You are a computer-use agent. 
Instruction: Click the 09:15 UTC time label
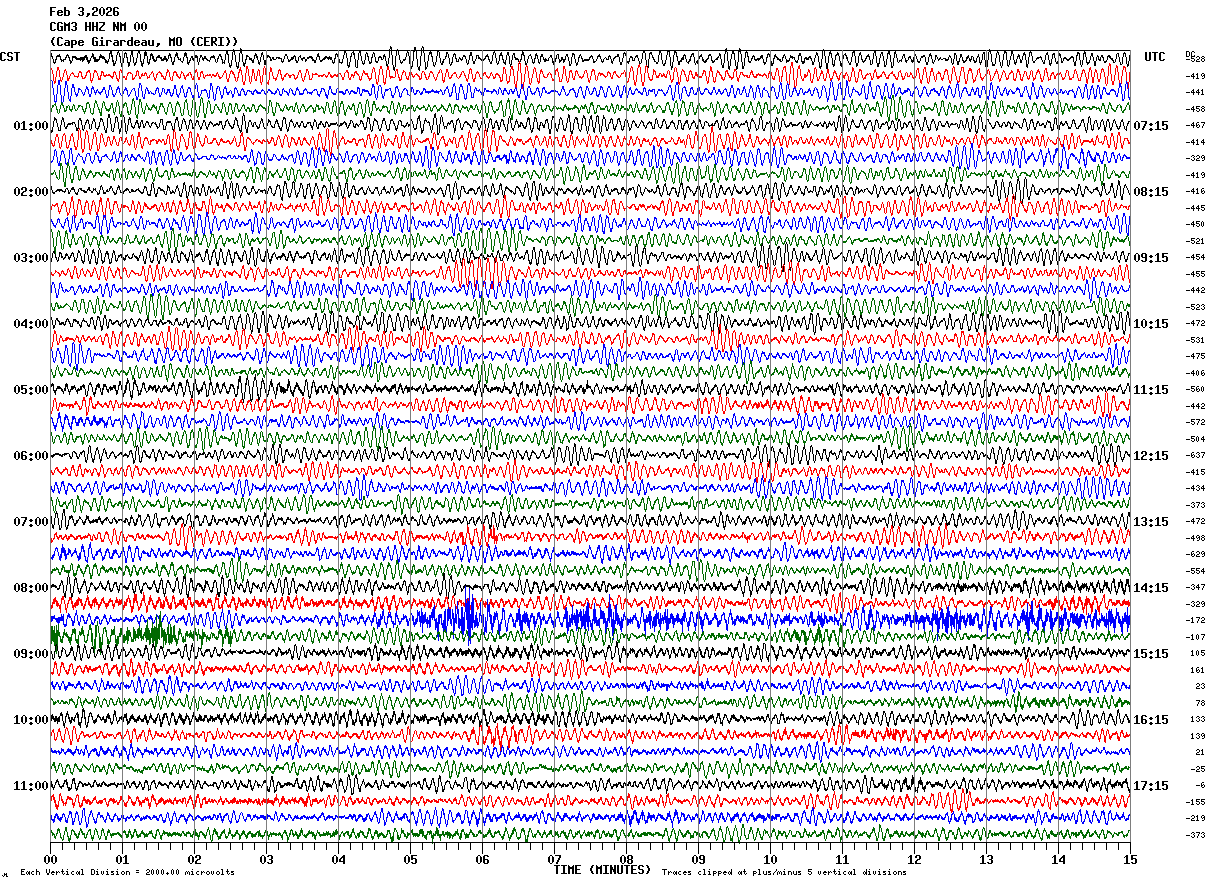click(x=1151, y=258)
